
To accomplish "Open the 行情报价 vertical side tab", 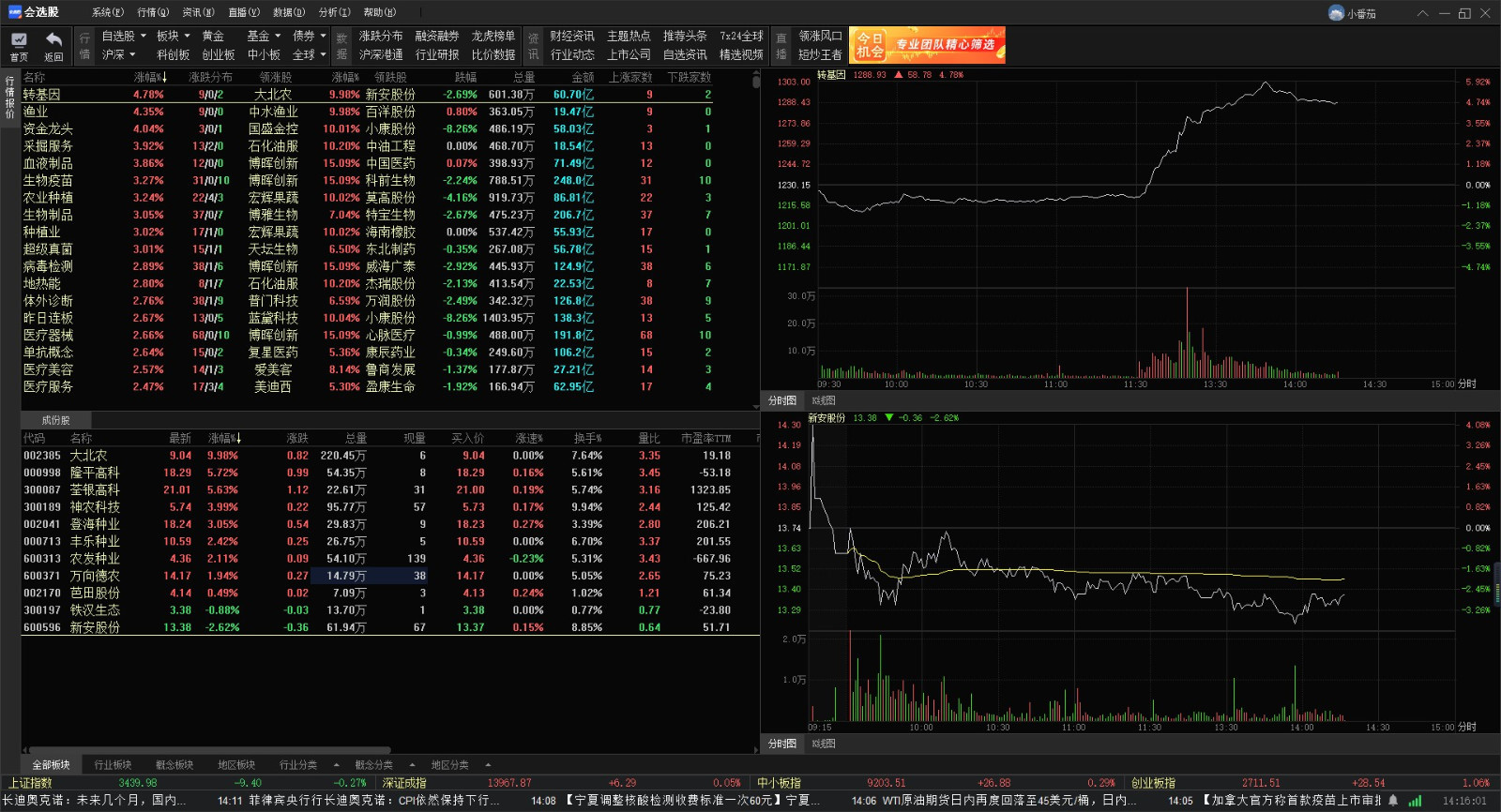I will click(x=10, y=98).
